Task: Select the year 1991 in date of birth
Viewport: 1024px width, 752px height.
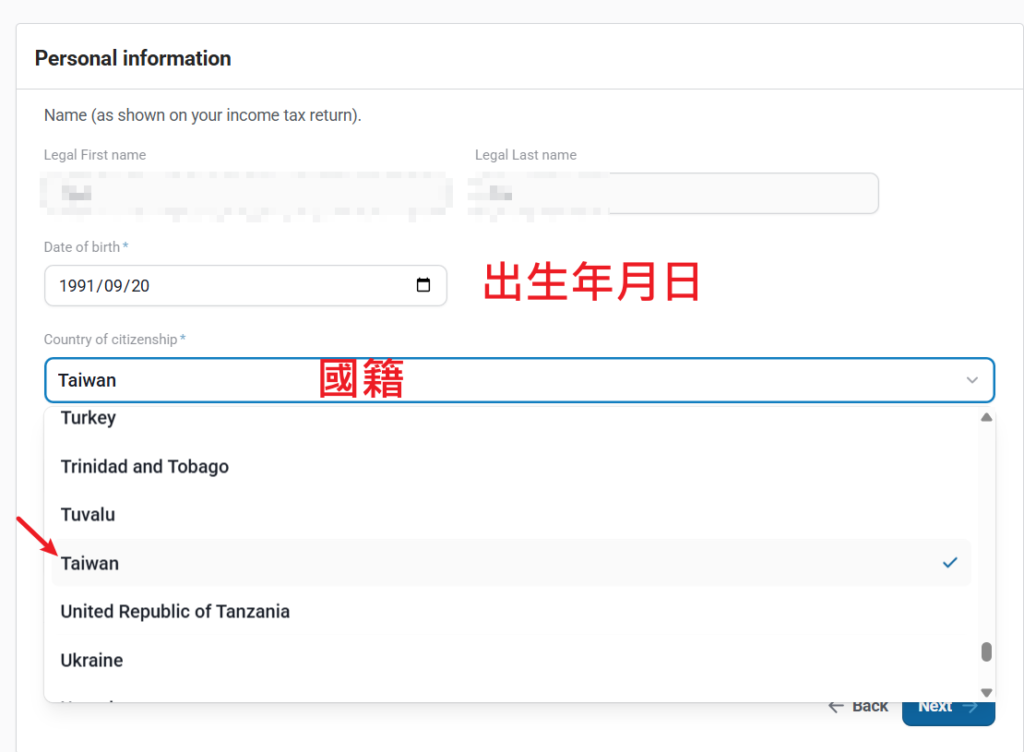Action: [76, 286]
